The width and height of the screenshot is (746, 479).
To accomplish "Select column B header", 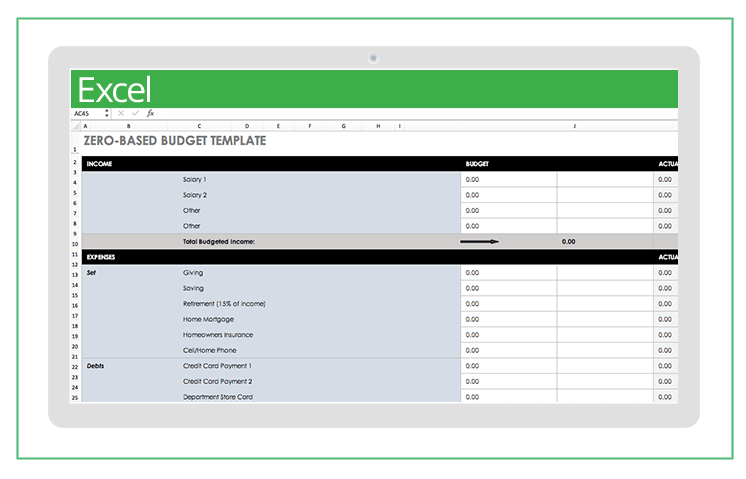I will pyautogui.click(x=127, y=127).
